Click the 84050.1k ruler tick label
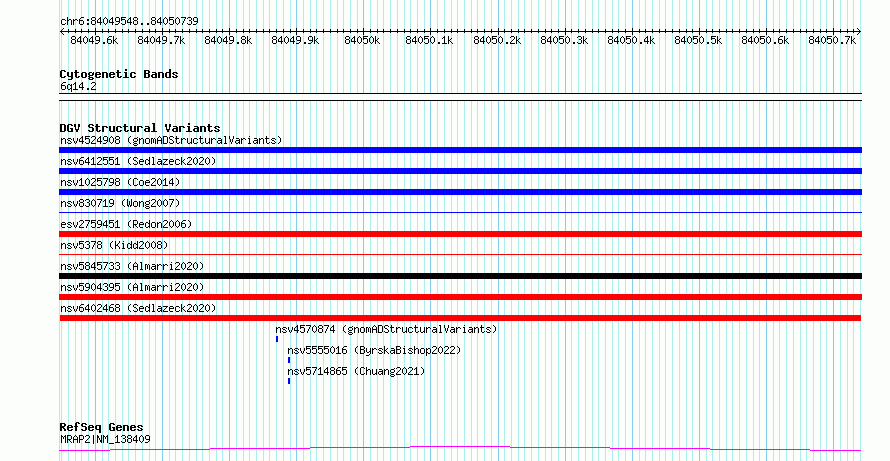890x461 pixels. [x=429, y=40]
